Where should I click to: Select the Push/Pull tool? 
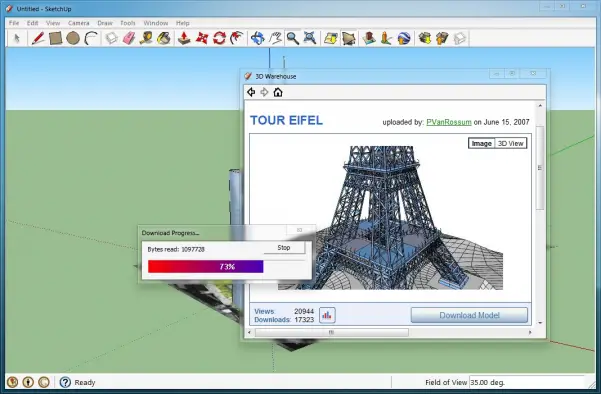pyautogui.click(x=184, y=38)
